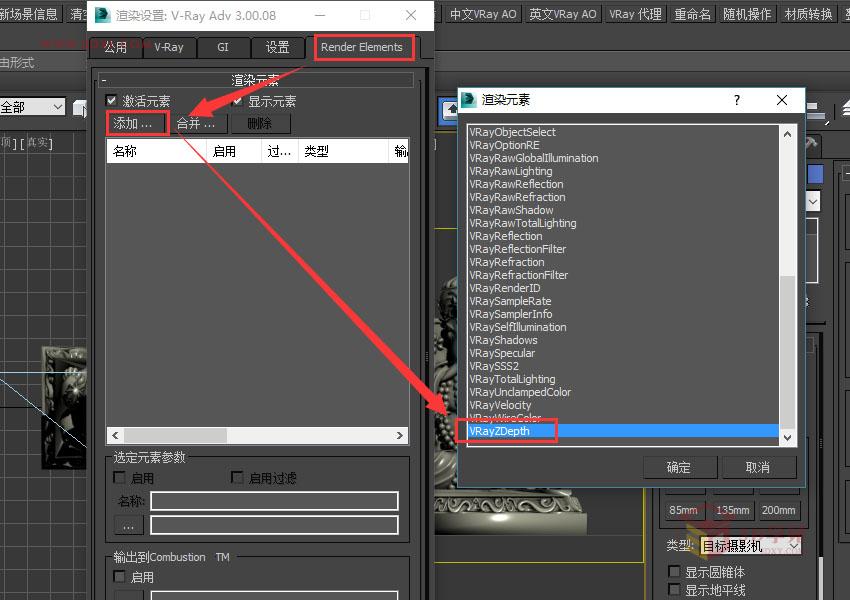The image size is (850, 600).
Task: Click 确定 to confirm VRayZDepth selection
Action: (680, 467)
